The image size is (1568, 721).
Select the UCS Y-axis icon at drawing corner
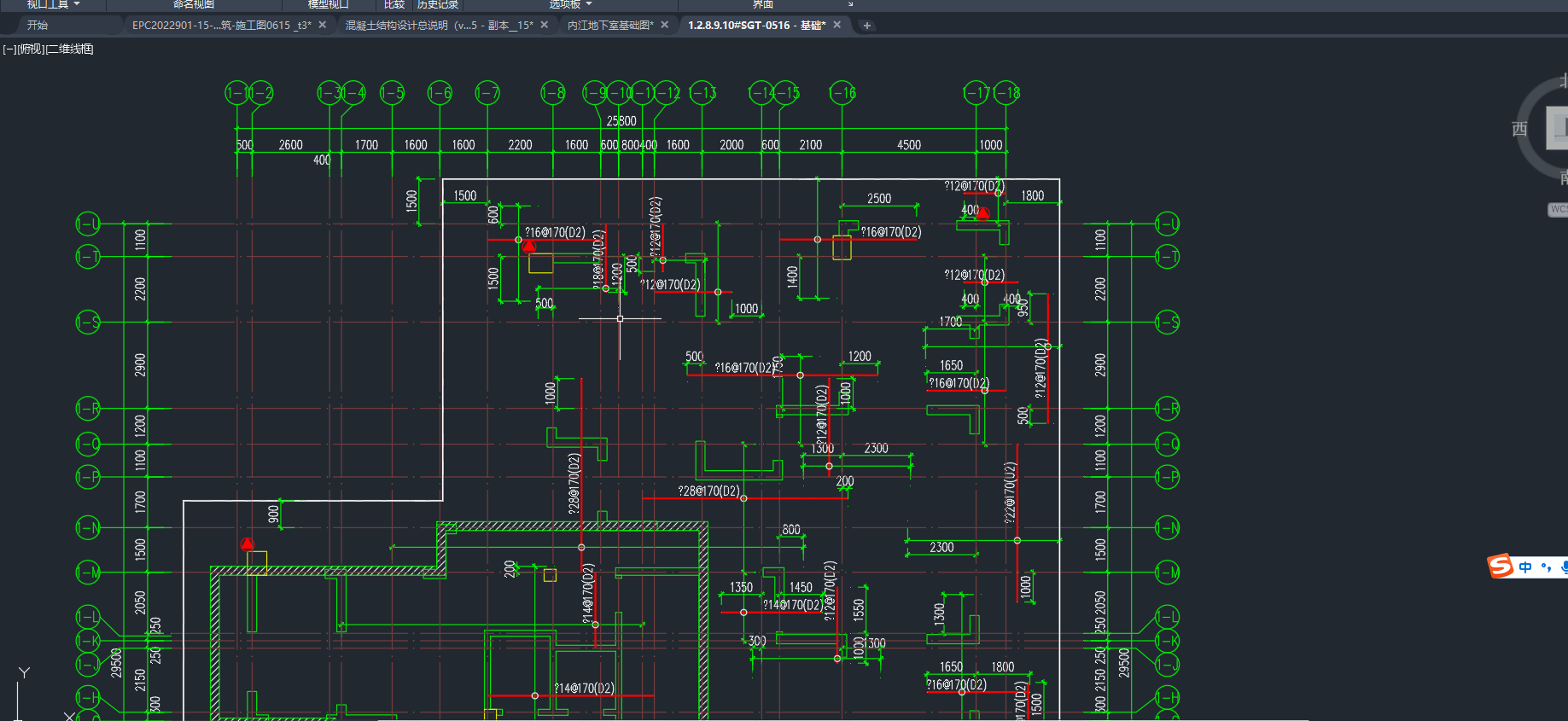tap(24, 673)
